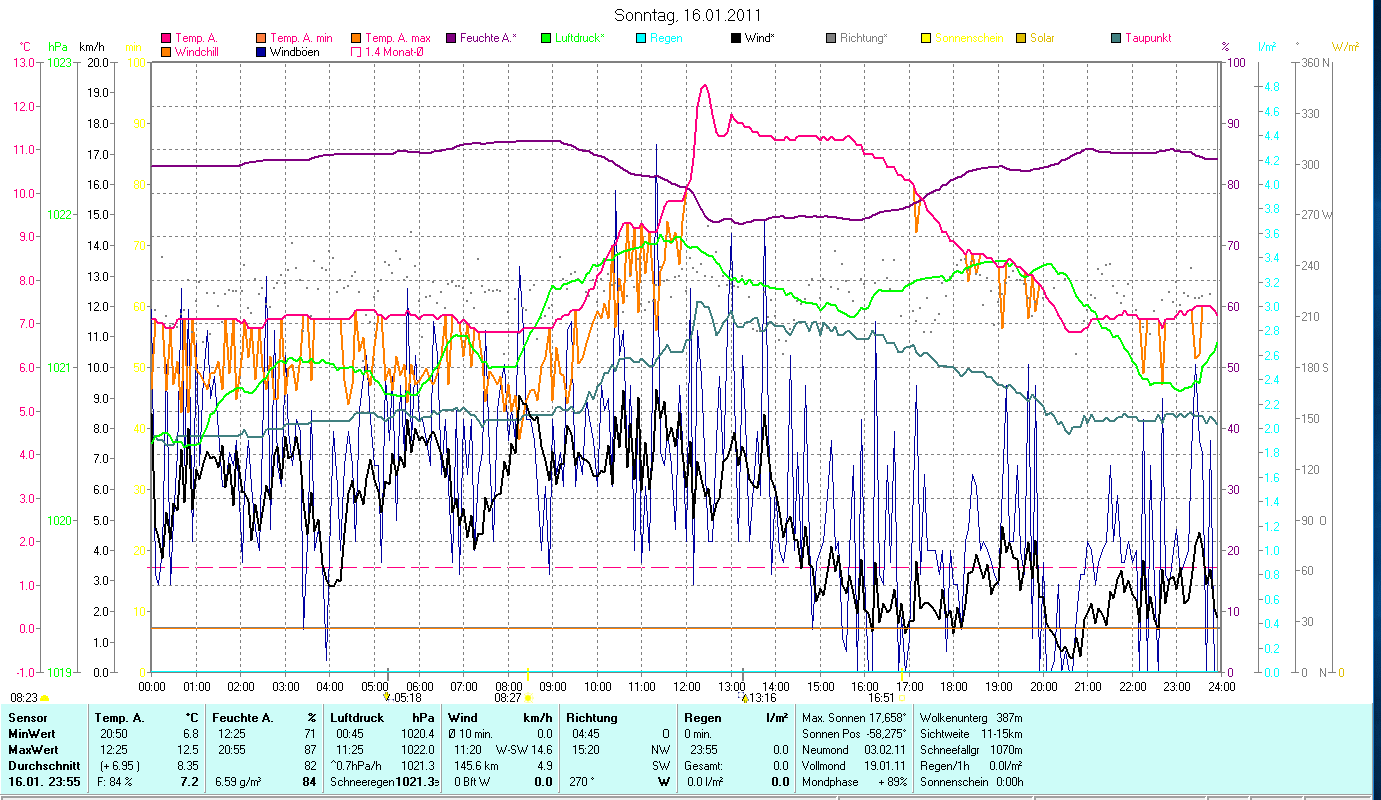This screenshot has height=800, width=1381.
Task: Click the Taupunkt legend square
Action: [x=1116, y=38]
